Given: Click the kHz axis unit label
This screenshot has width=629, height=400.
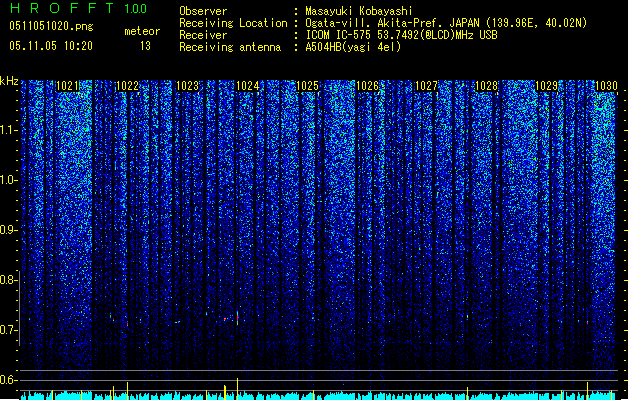Looking at the screenshot, I should [9, 81].
